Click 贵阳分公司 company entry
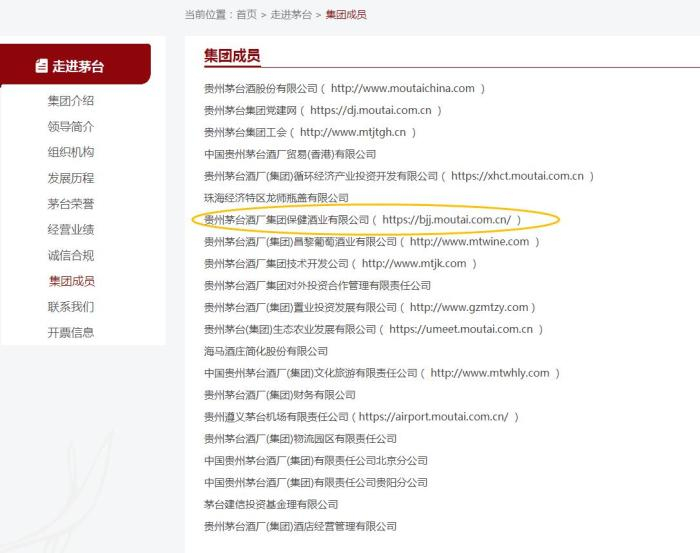700x553 pixels. [316, 482]
